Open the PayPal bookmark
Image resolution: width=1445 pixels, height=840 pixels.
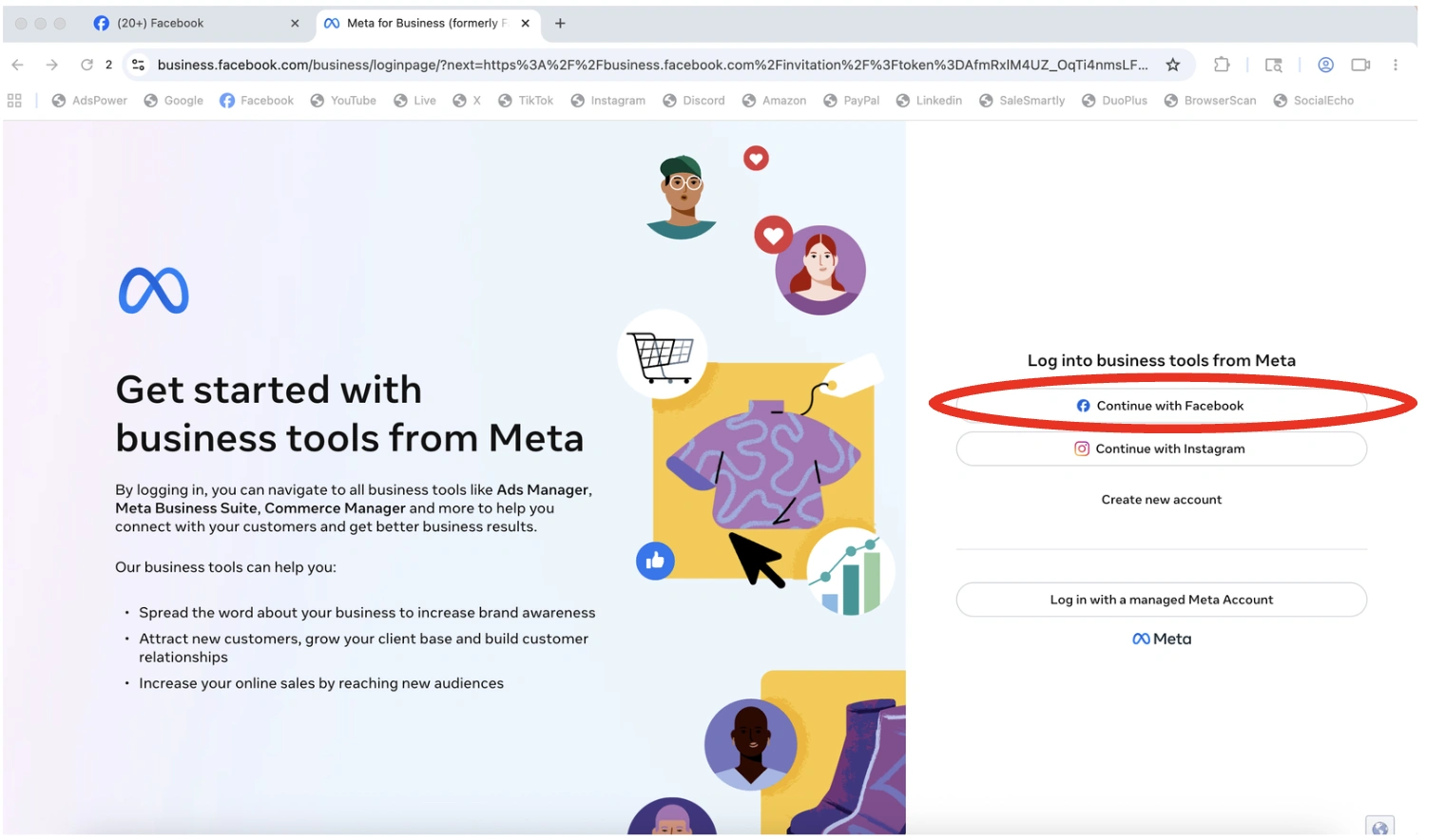(851, 100)
